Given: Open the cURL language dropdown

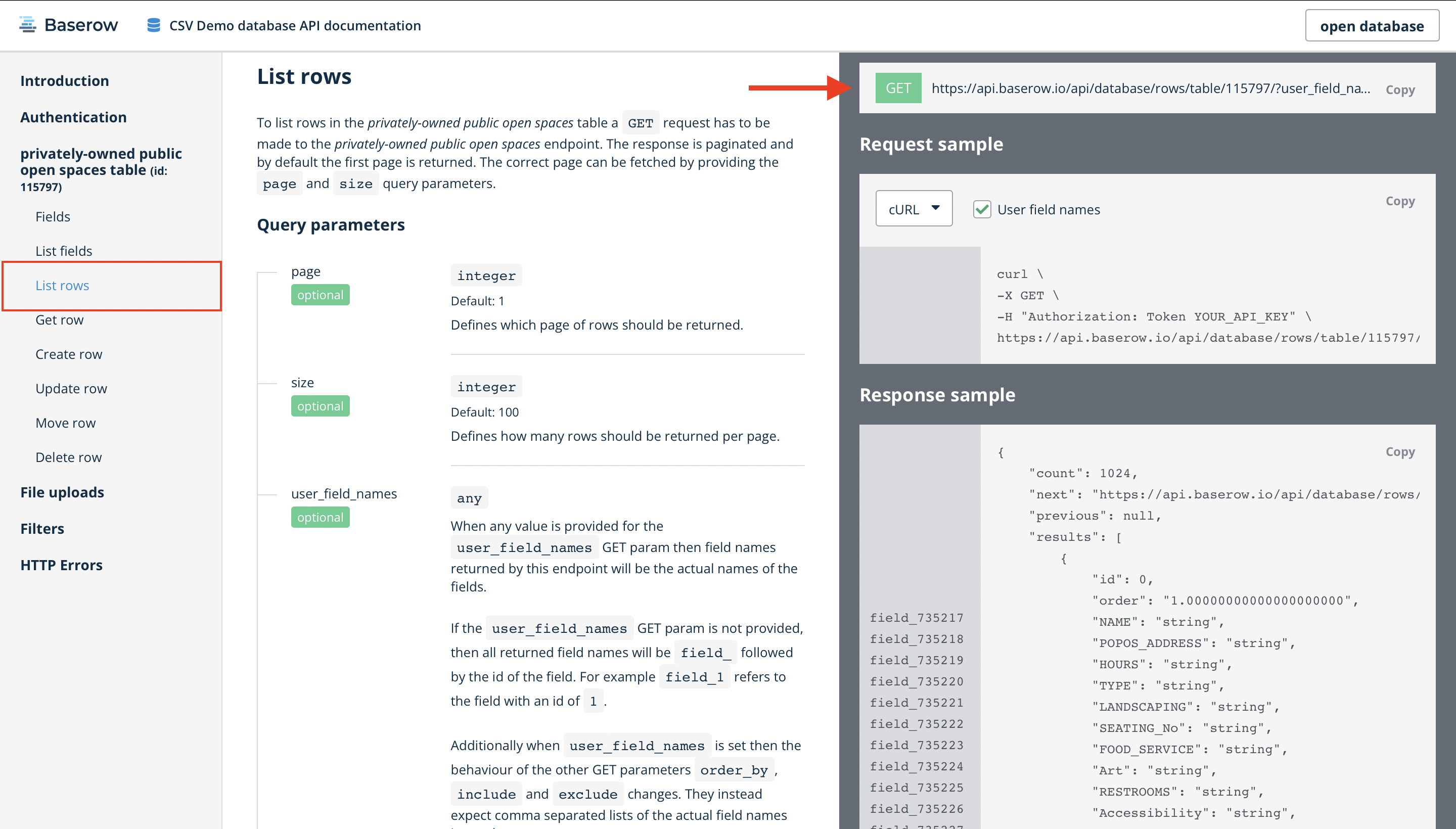Looking at the screenshot, I should click(x=914, y=209).
